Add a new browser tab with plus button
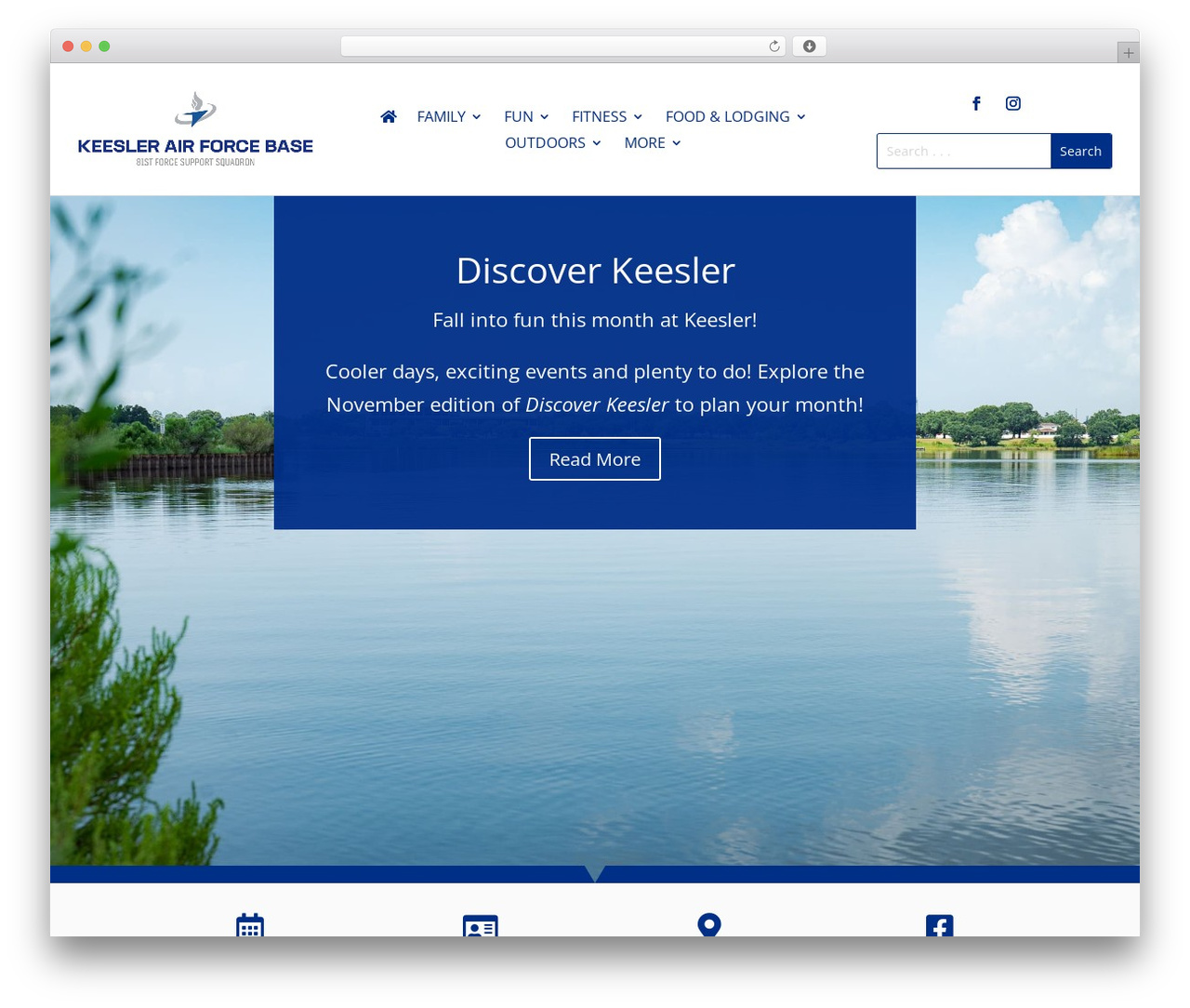 (x=1128, y=53)
